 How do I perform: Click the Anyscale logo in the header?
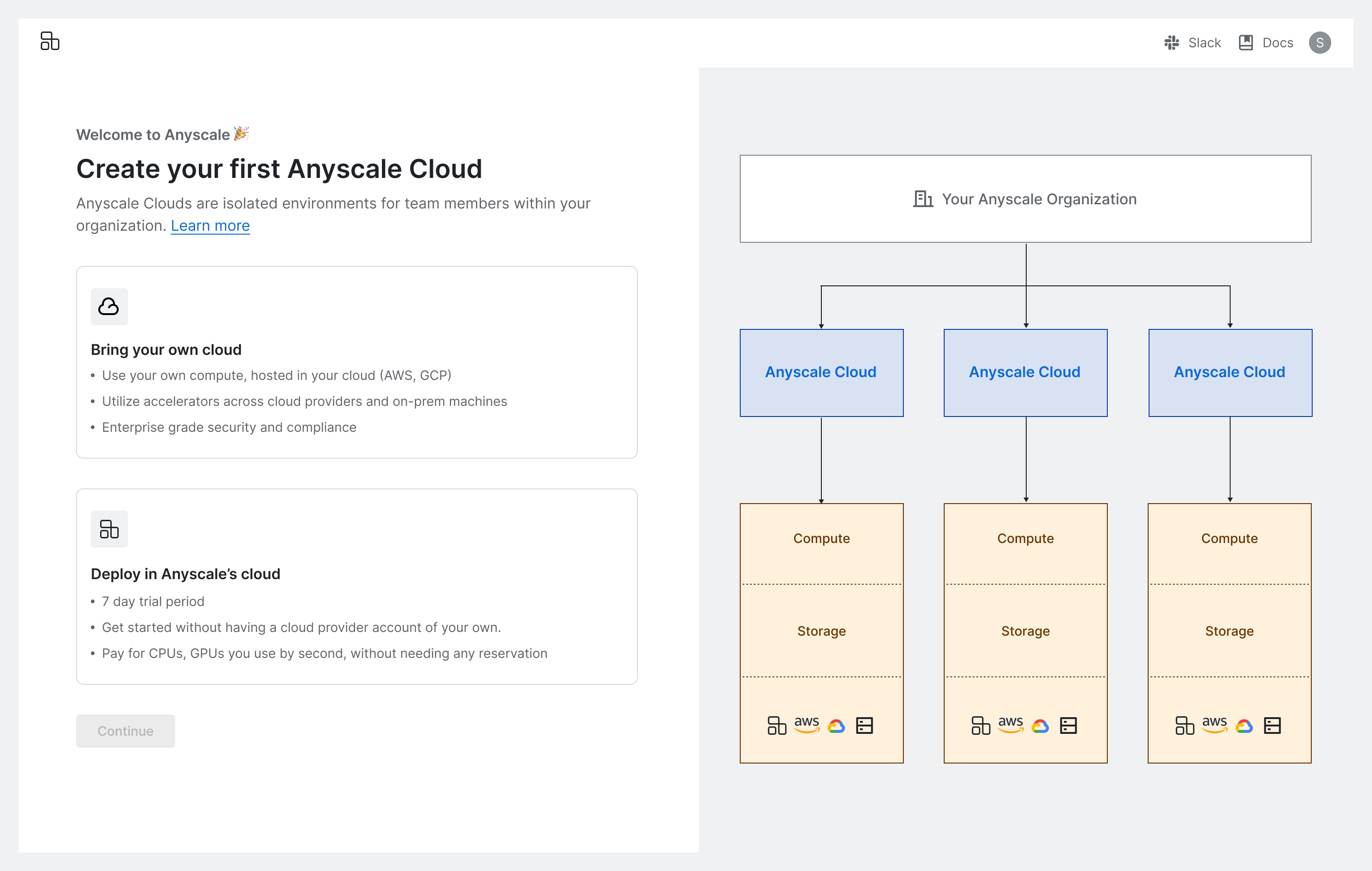(50, 41)
